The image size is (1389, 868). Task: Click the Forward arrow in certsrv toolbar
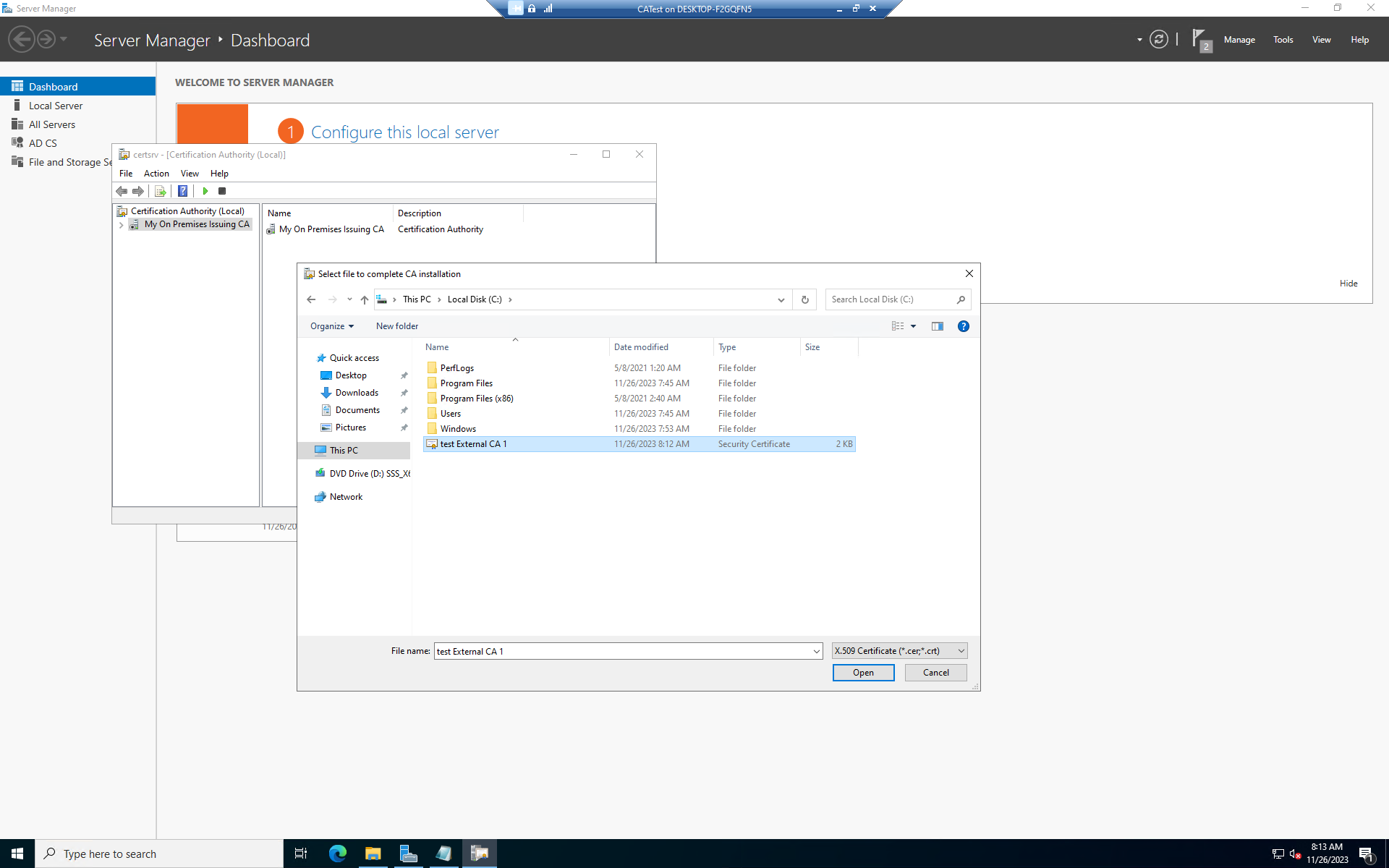137,191
